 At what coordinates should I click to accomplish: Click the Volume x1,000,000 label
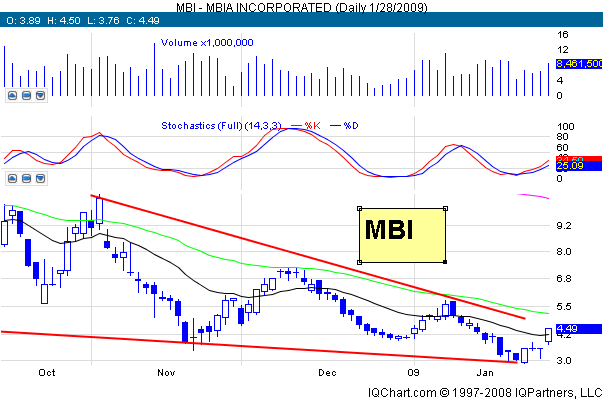207,43
